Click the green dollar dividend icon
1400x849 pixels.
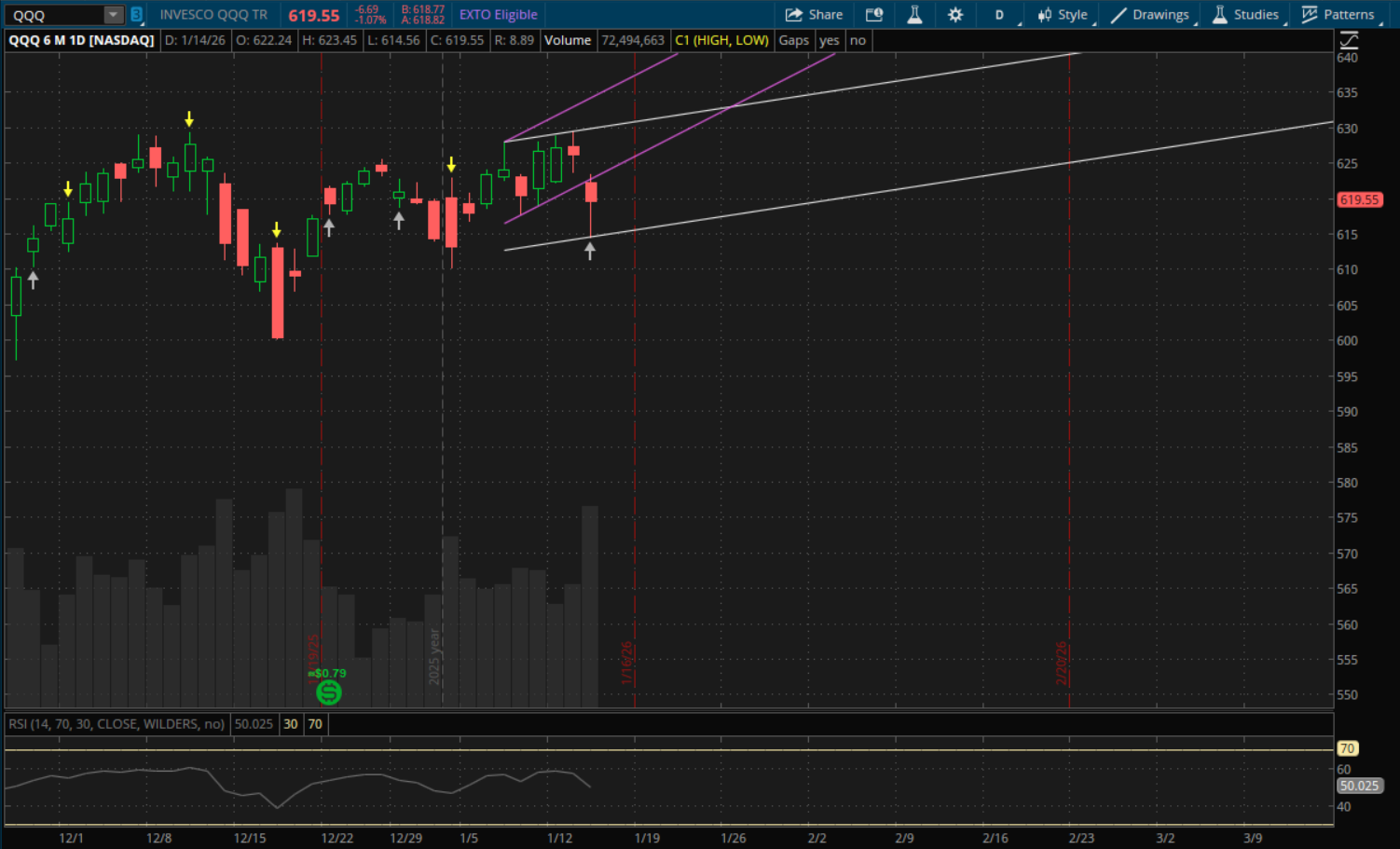(x=329, y=692)
